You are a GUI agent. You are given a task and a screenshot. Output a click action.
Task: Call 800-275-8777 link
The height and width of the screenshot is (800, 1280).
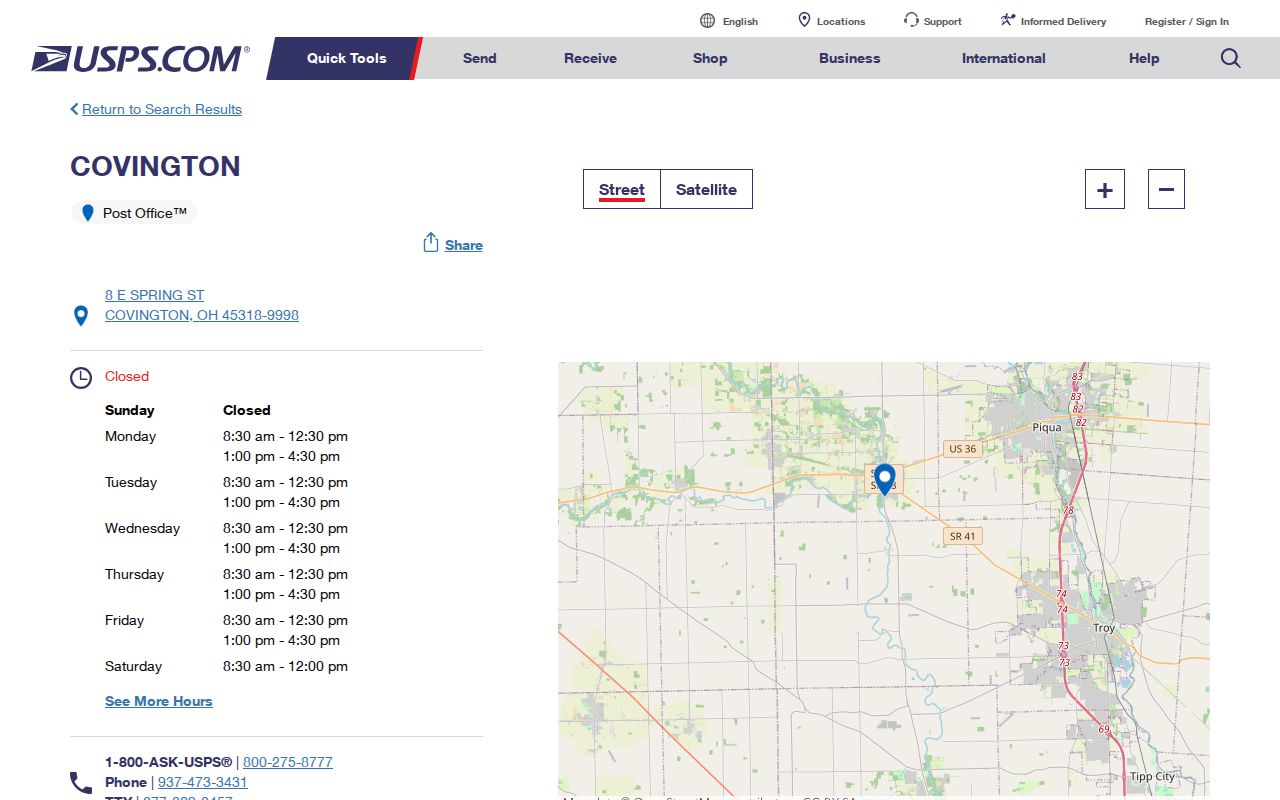pos(288,762)
